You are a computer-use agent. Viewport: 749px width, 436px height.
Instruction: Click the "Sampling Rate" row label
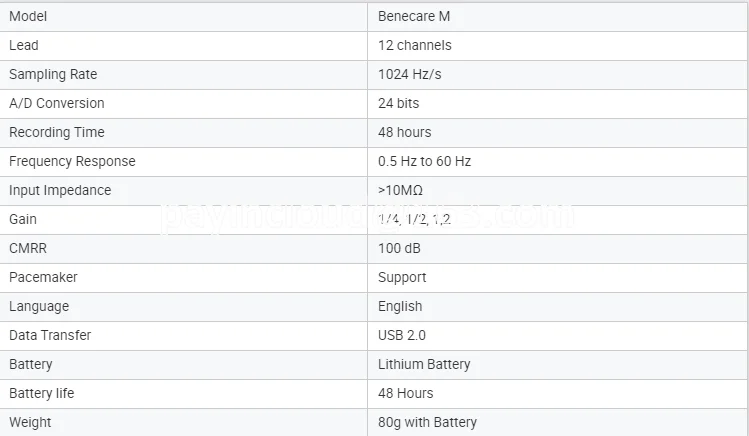pos(53,74)
